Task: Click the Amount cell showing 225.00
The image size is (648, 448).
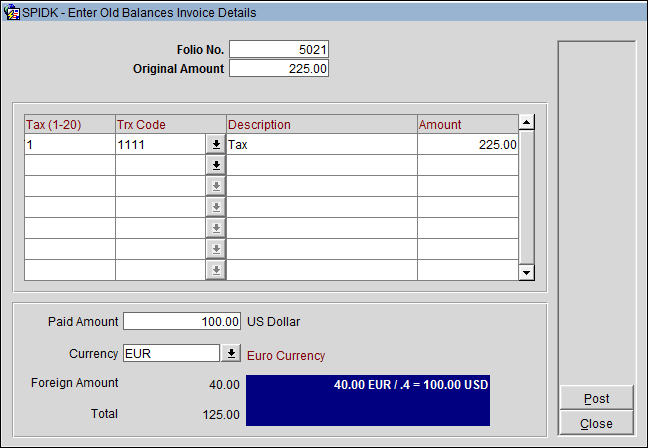Action: pos(468,144)
